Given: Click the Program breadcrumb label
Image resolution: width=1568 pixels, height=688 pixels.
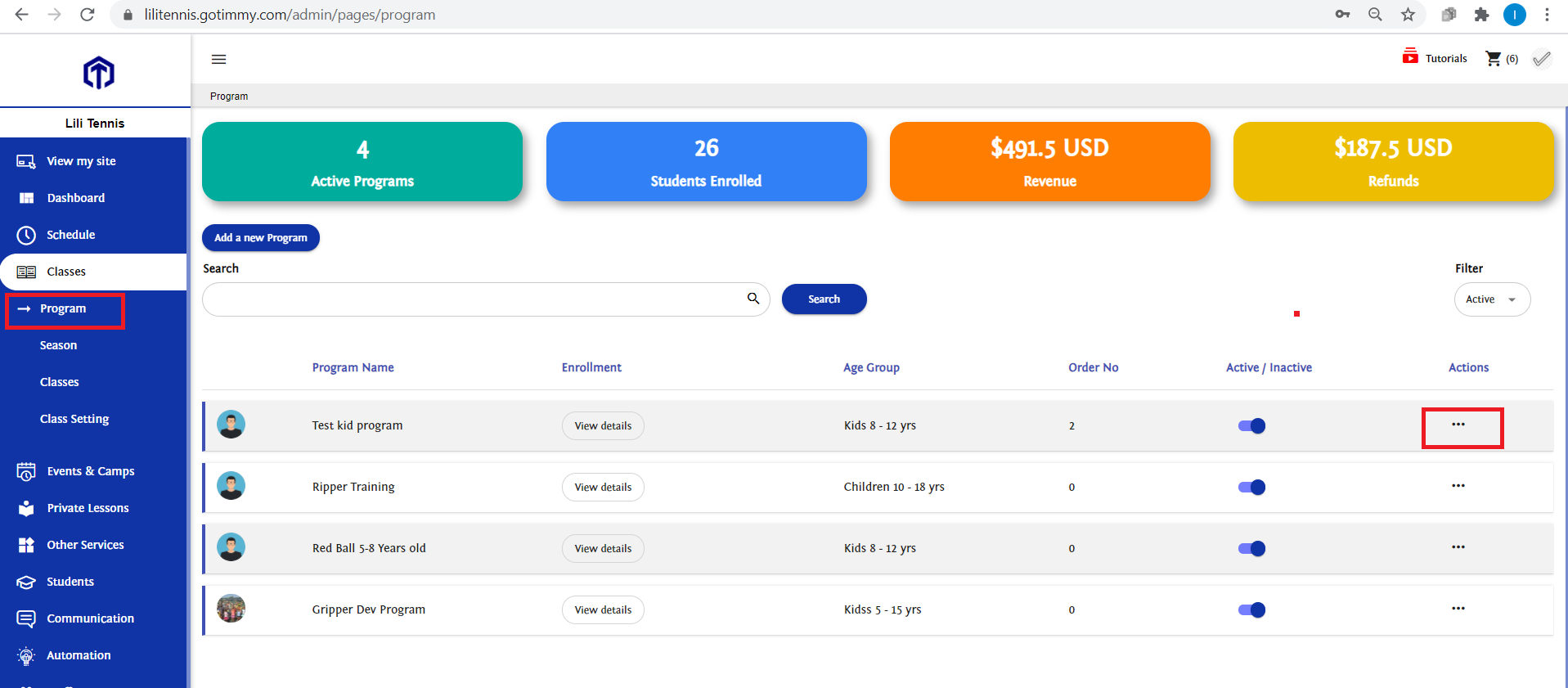Looking at the screenshot, I should click(x=229, y=97).
